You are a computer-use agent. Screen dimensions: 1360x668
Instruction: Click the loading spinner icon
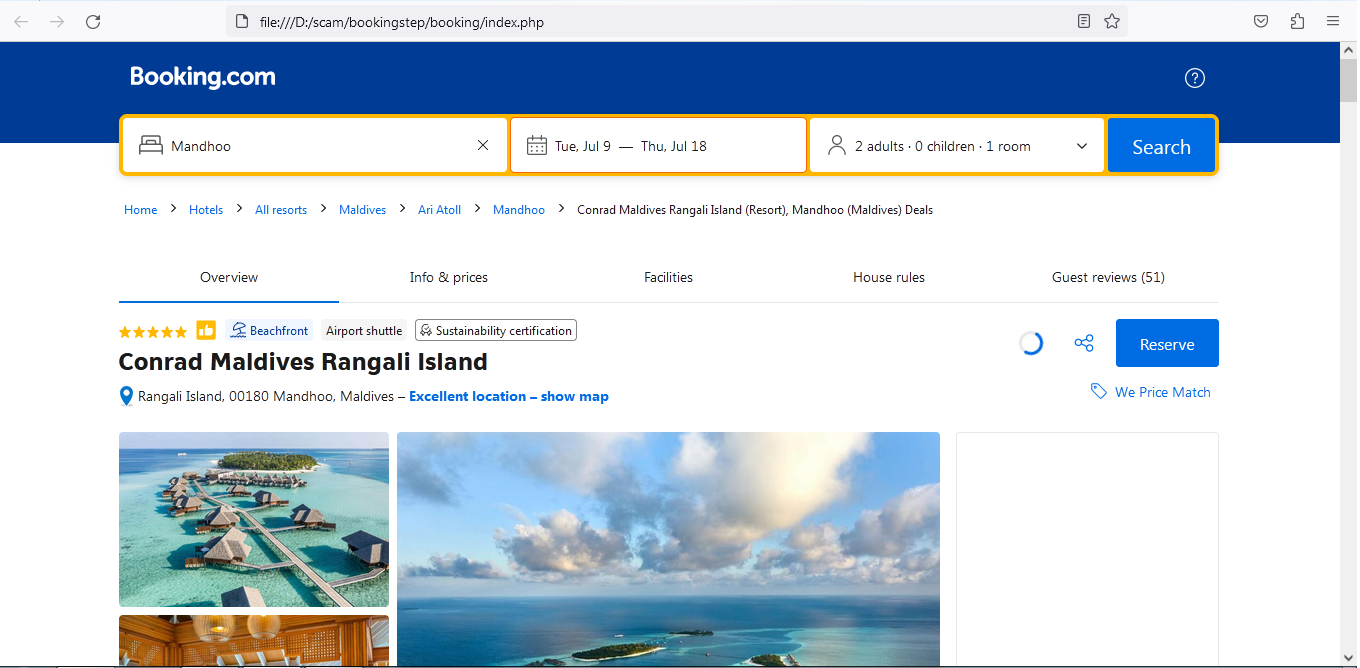1031,343
